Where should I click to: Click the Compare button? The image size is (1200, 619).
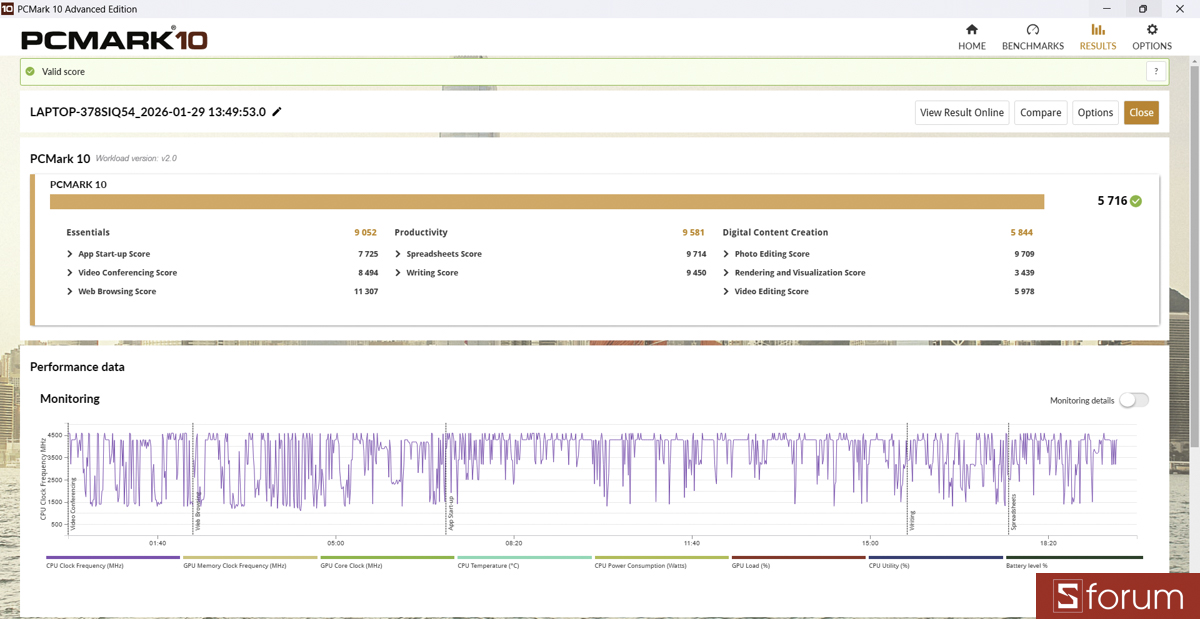click(1040, 112)
